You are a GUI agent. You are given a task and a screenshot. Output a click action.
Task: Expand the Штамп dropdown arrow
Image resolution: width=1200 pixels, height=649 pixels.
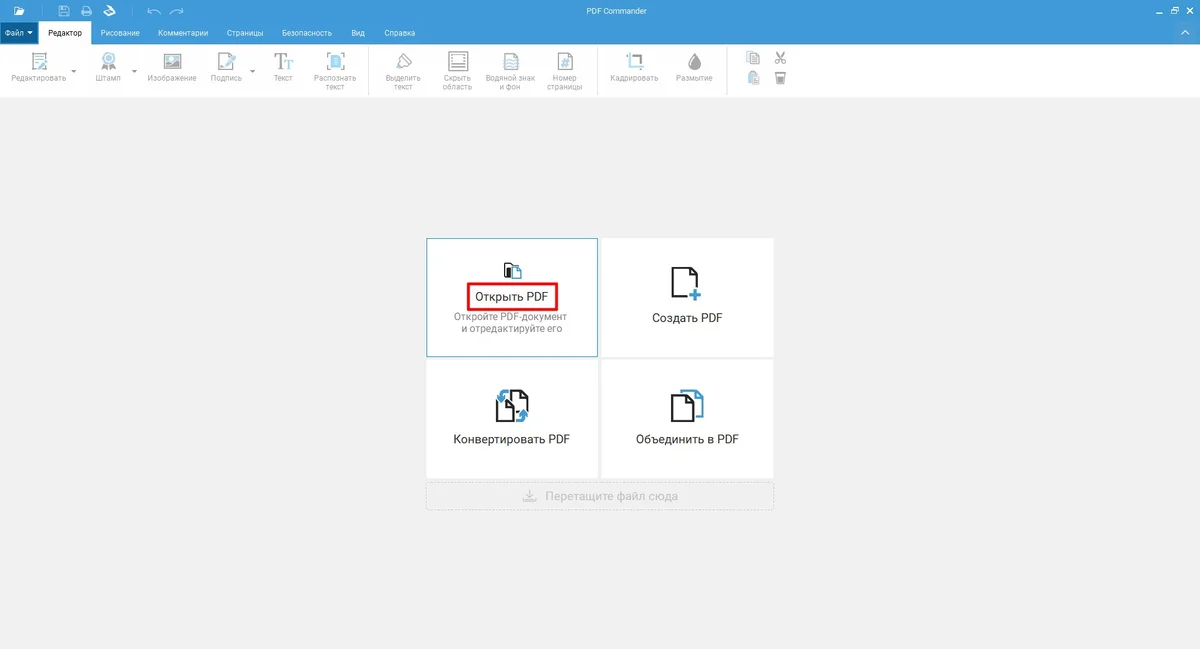click(135, 72)
